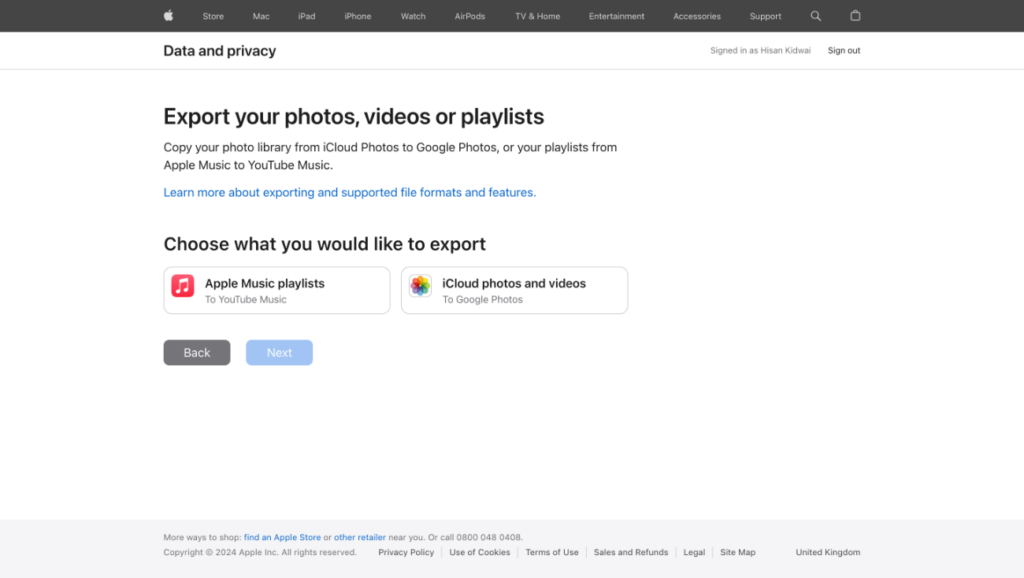Viewport: 1024px width, 578px height.
Task: Open the Terms of Use link
Action: [x=552, y=552]
